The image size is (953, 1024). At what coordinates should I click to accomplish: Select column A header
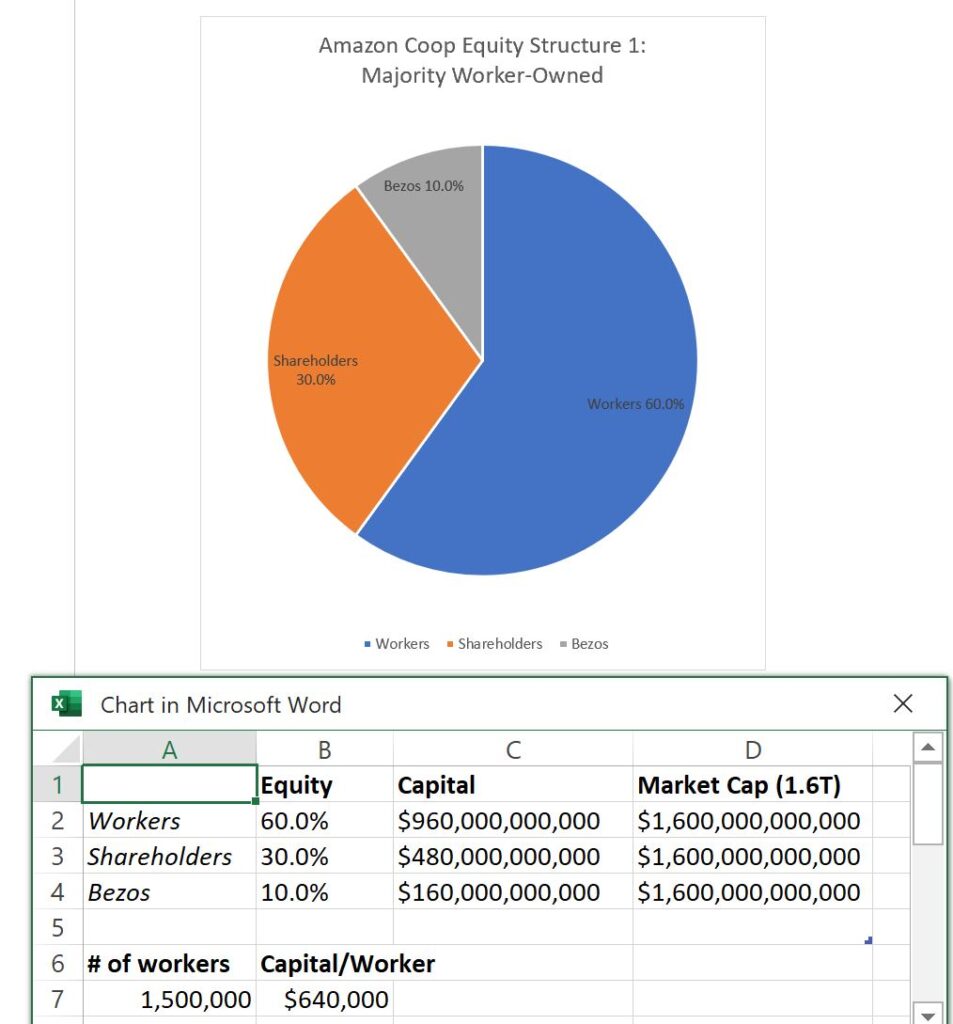[x=169, y=749]
